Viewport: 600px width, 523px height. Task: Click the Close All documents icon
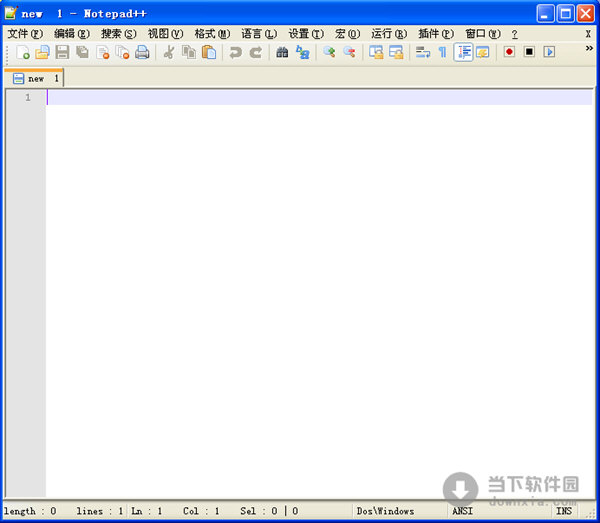tap(122, 52)
